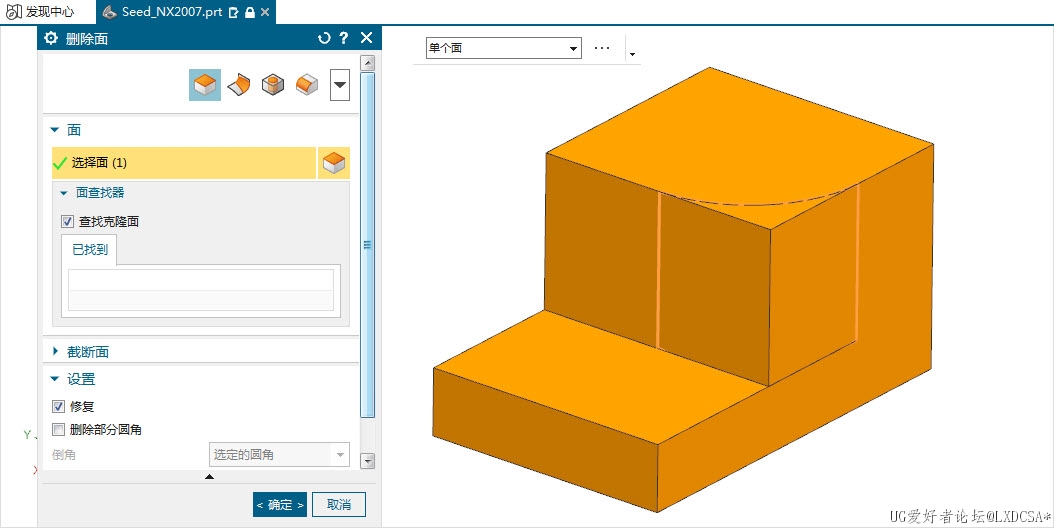The image size is (1054, 528).
Task: Click the dialog scrollbar down arrow
Action: 367,461
